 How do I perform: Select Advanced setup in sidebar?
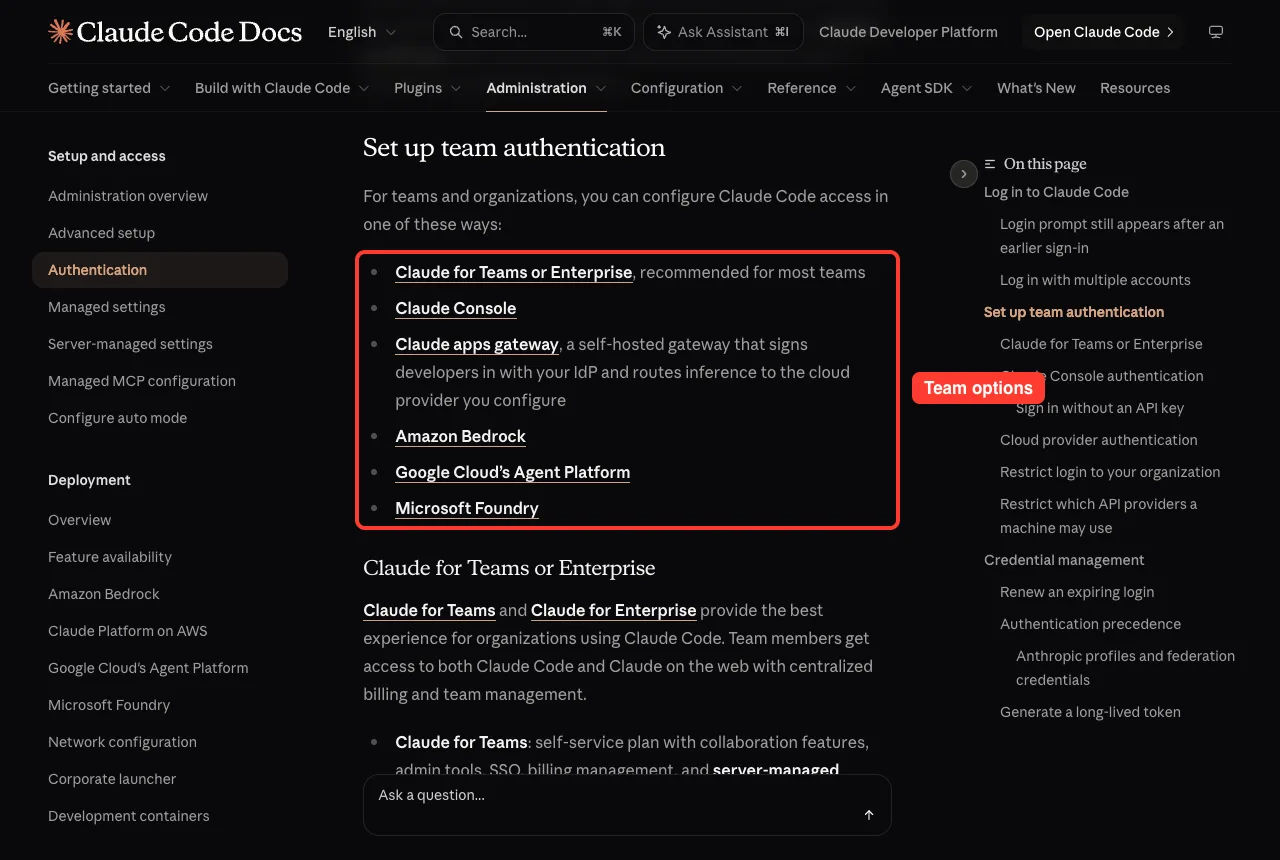pyautogui.click(x=101, y=233)
